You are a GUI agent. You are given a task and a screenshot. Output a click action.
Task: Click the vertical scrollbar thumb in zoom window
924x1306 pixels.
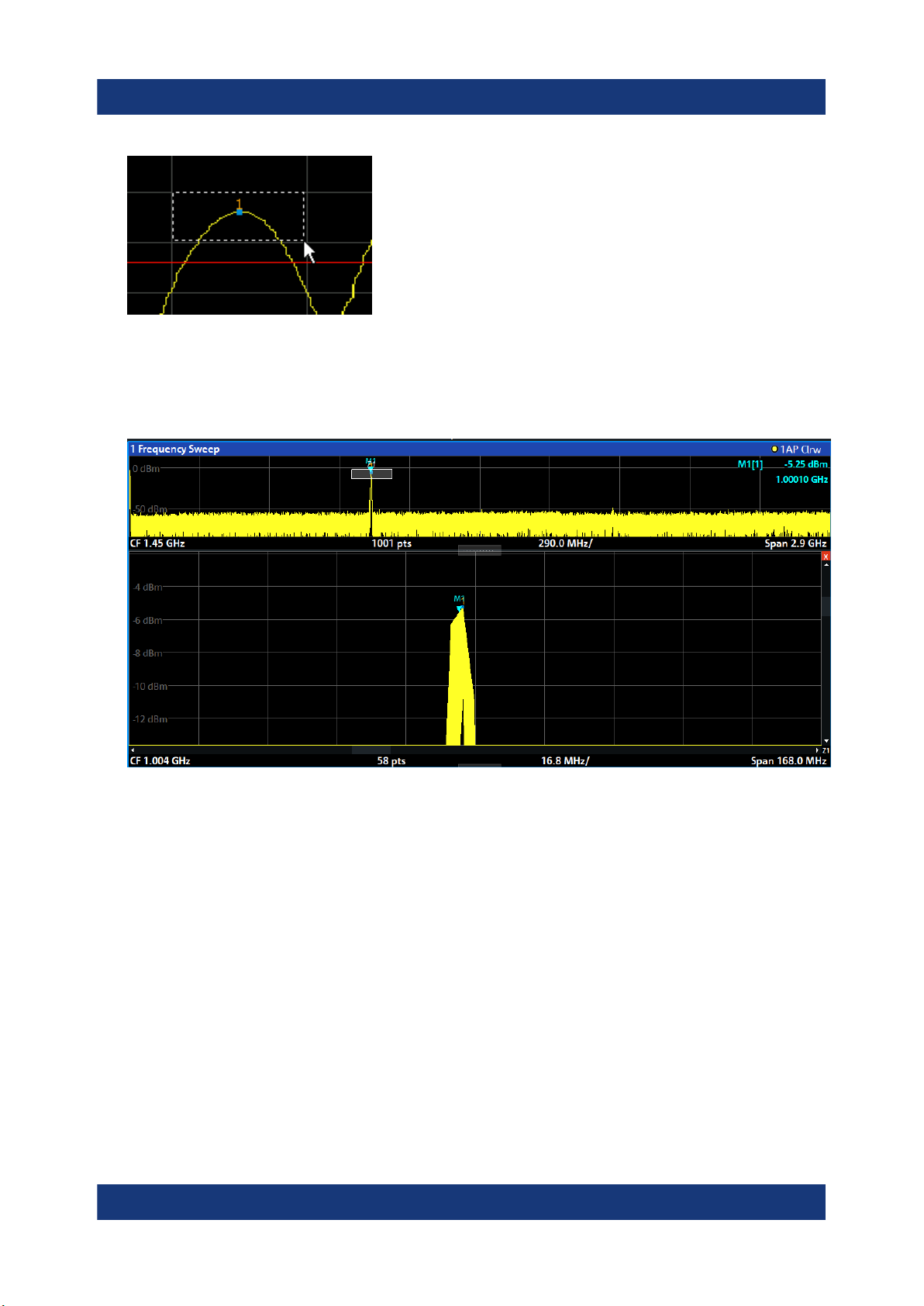[x=826, y=606]
